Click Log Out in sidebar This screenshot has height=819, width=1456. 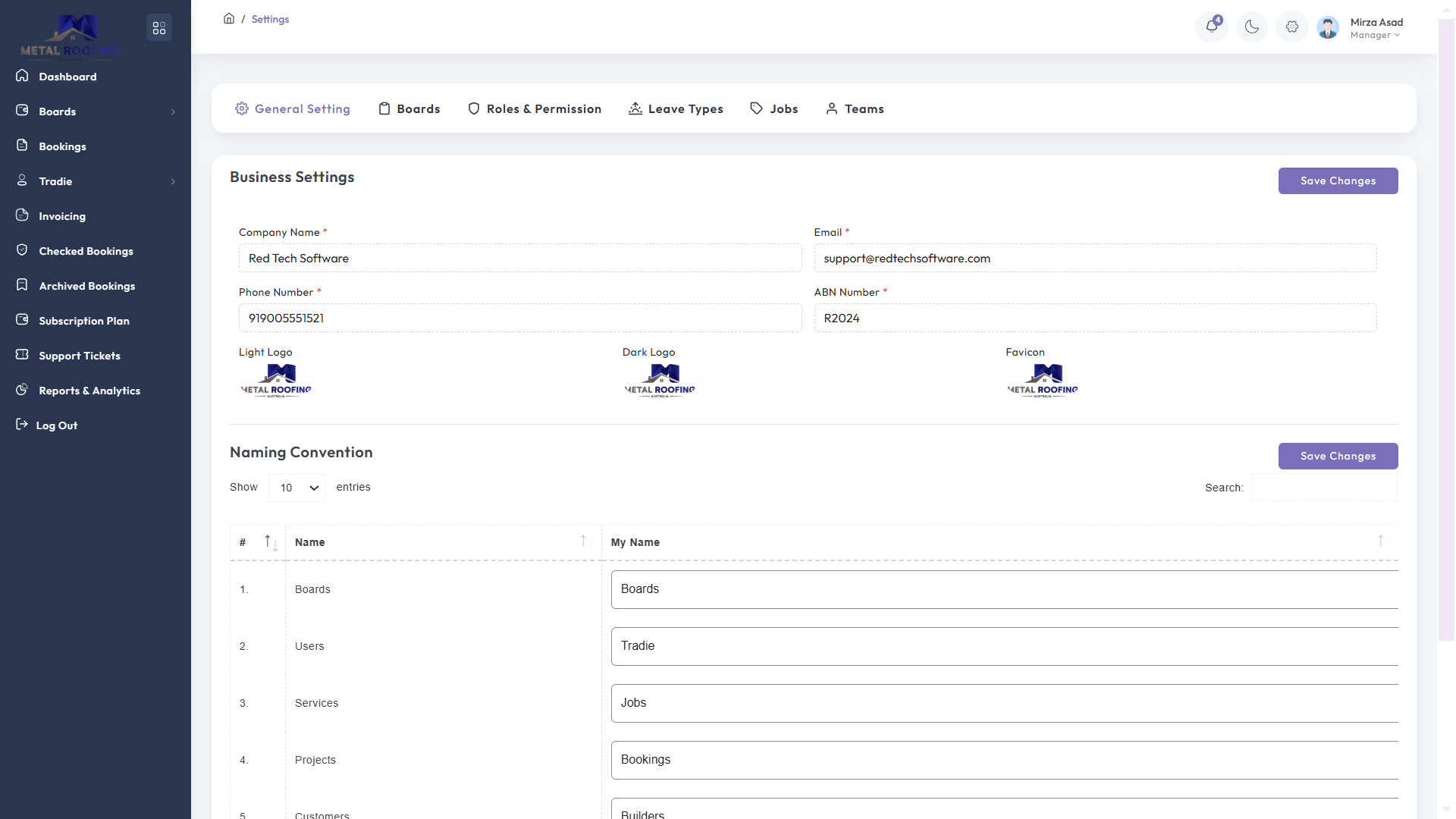pos(57,425)
